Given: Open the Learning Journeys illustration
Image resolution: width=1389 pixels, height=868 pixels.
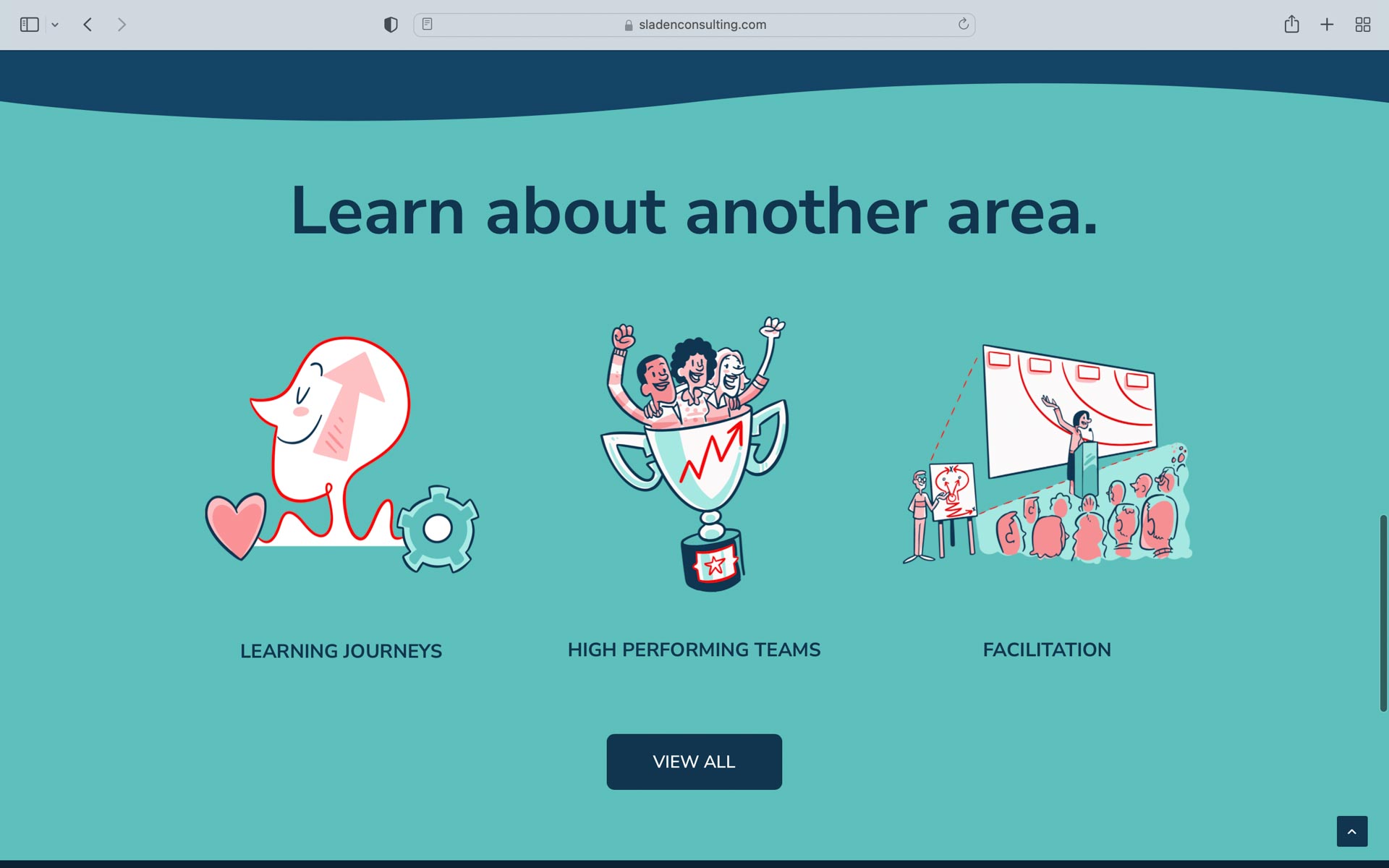Looking at the screenshot, I should click(341, 455).
